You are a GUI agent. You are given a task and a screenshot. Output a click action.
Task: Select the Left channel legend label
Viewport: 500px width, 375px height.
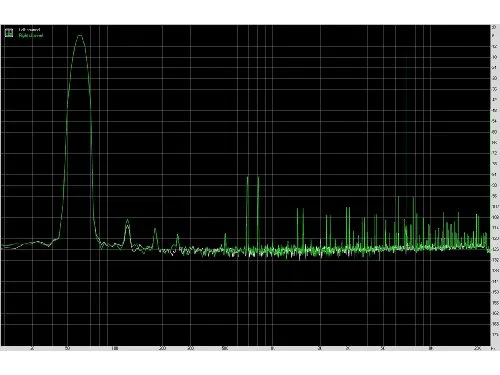[30, 30]
